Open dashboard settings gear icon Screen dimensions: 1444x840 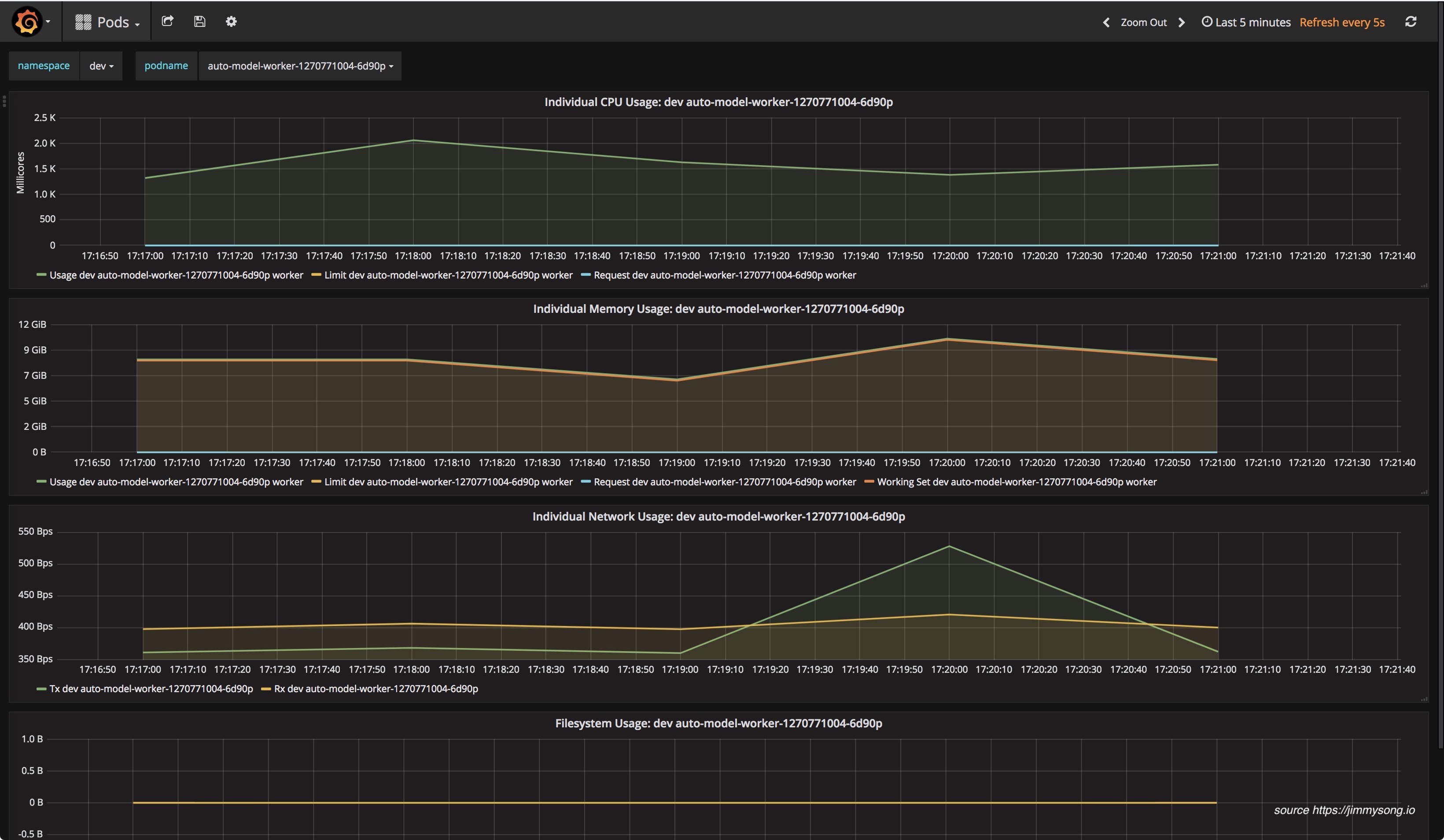[x=231, y=22]
